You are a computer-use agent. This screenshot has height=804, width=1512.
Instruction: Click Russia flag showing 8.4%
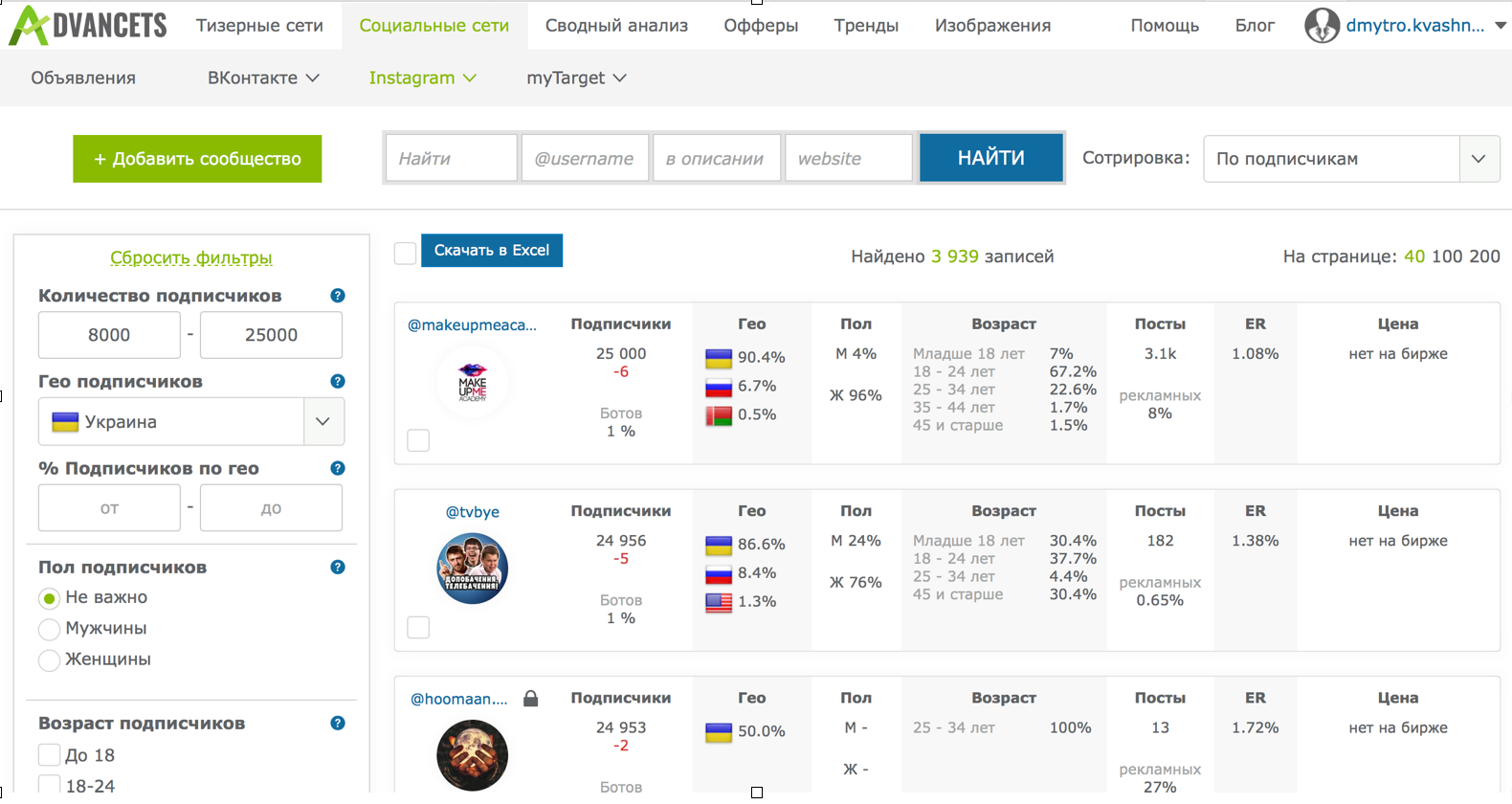point(719,573)
